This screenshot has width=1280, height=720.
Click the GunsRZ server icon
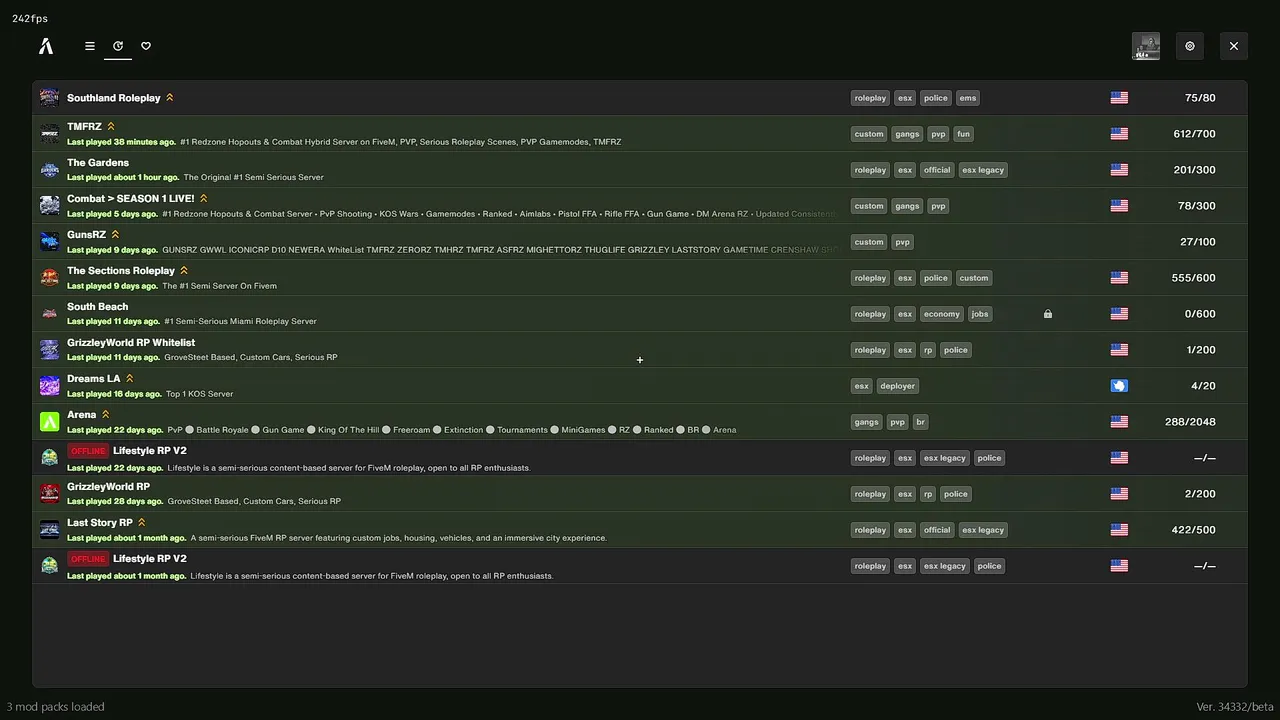pos(50,242)
